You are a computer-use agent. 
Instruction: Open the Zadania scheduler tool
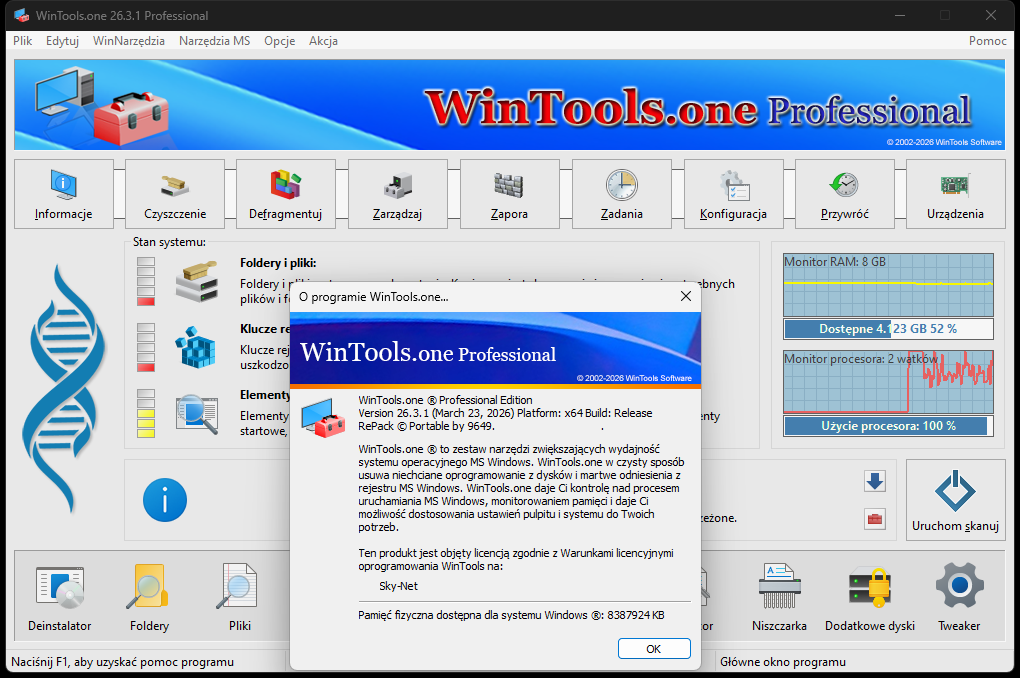(x=621, y=194)
